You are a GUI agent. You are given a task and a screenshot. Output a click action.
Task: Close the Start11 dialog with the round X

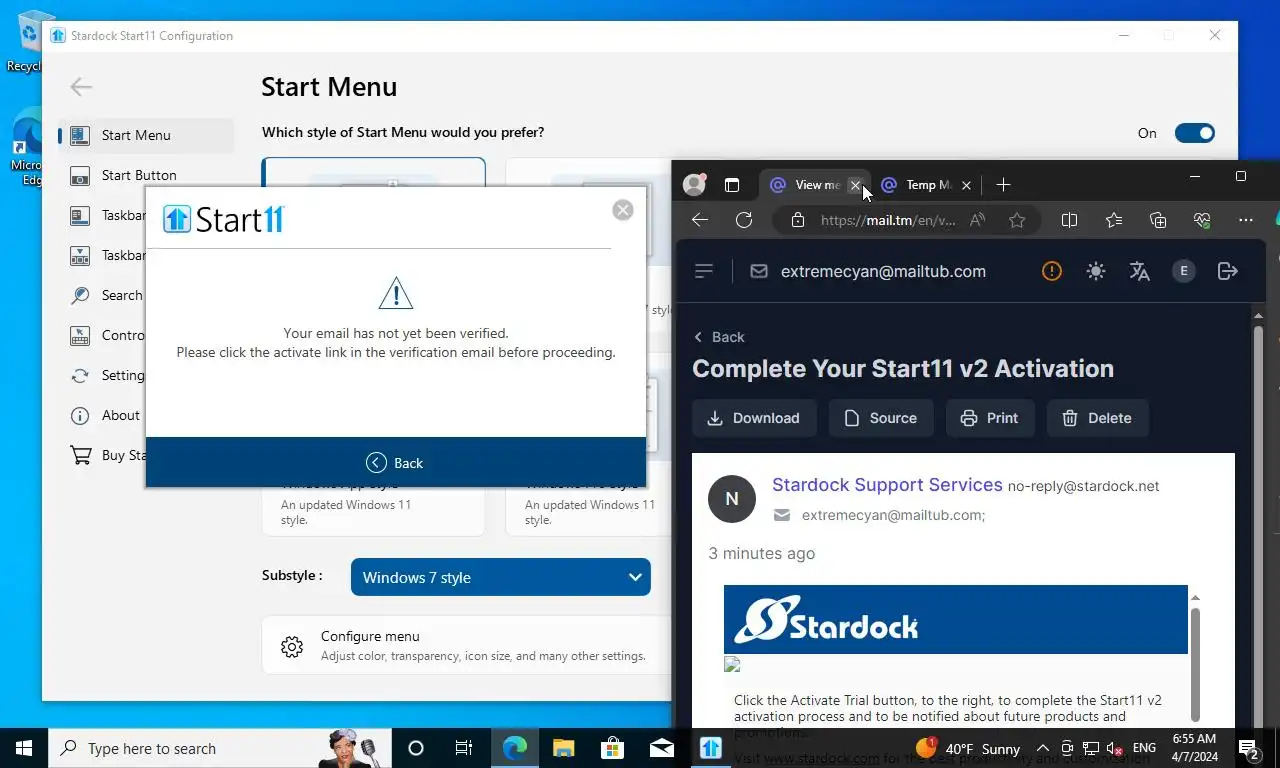click(x=623, y=210)
